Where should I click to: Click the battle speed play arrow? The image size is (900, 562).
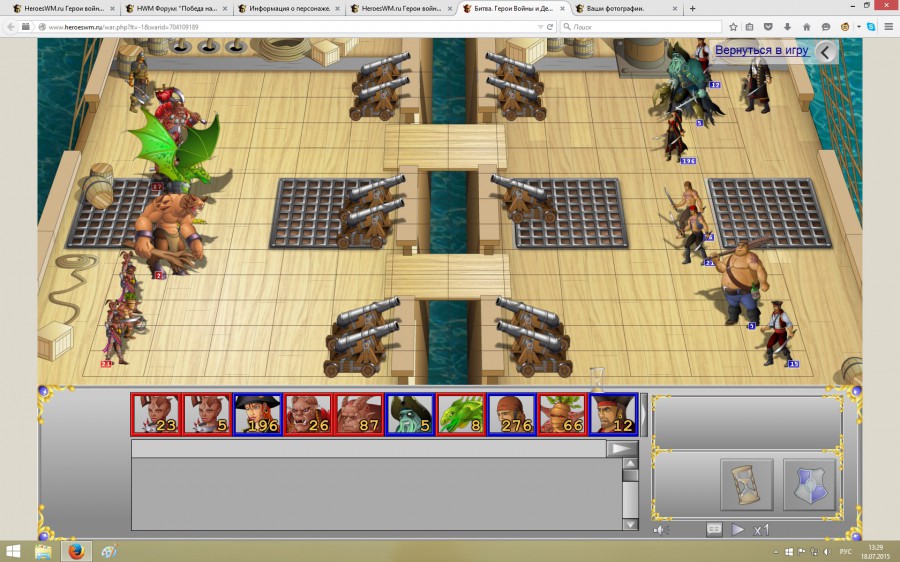pos(738,529)
